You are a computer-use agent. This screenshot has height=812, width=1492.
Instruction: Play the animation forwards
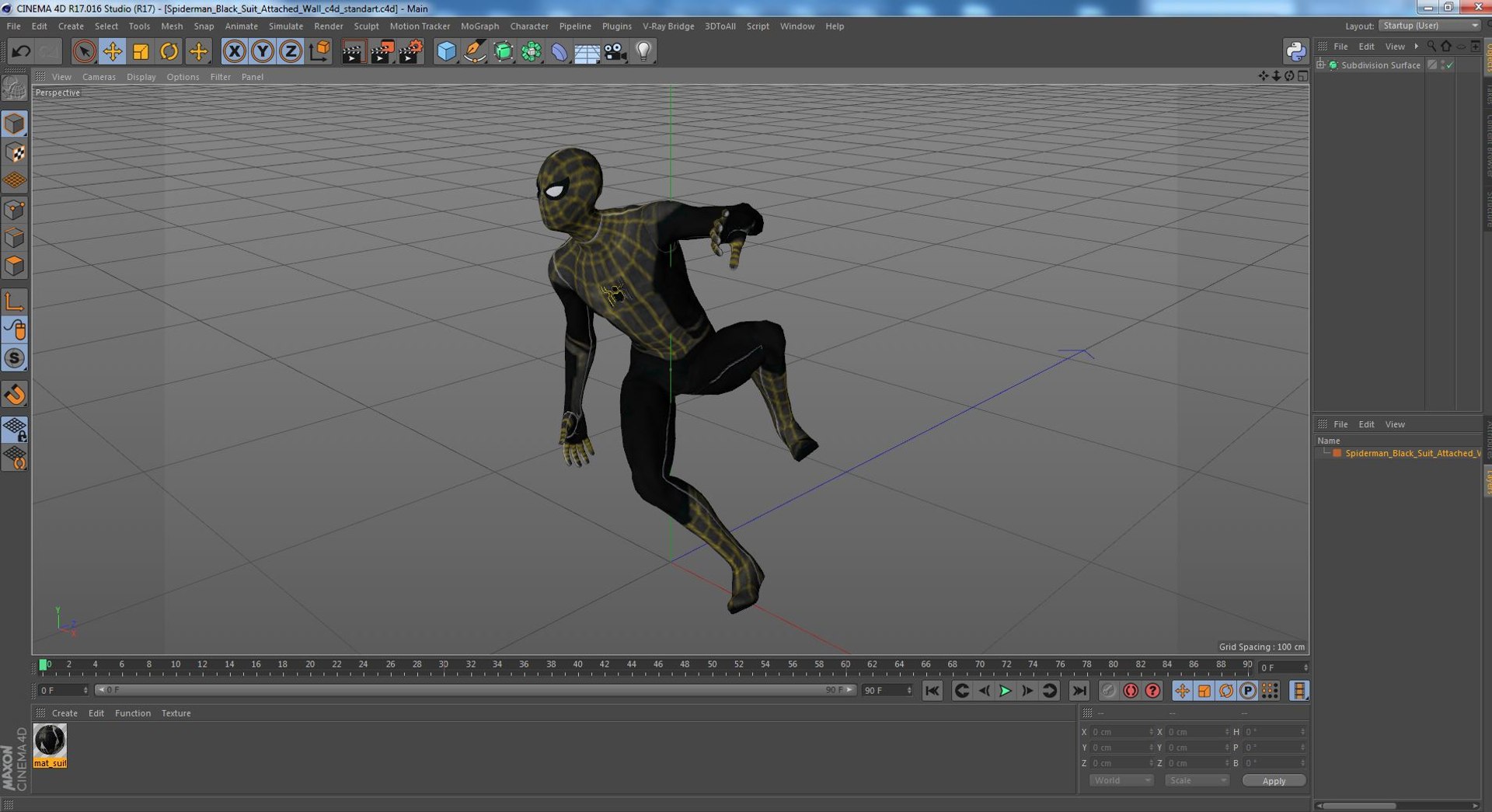pyautogui.click(x=1006, y=691)
